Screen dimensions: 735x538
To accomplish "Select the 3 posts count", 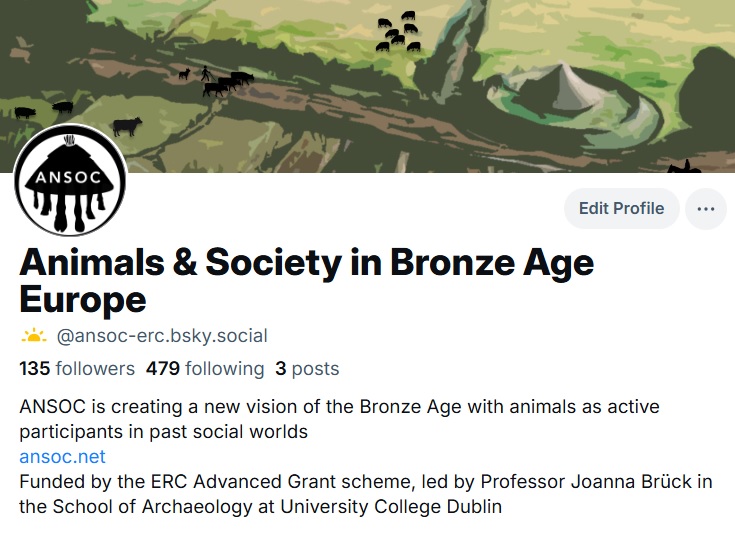I will pyautogui.click(x=307, y=368).
